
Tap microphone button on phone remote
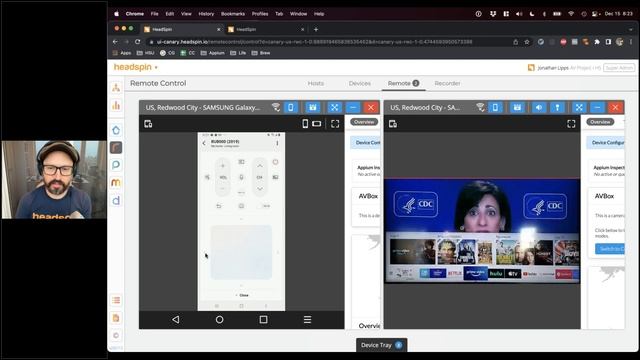click(241, 177)
